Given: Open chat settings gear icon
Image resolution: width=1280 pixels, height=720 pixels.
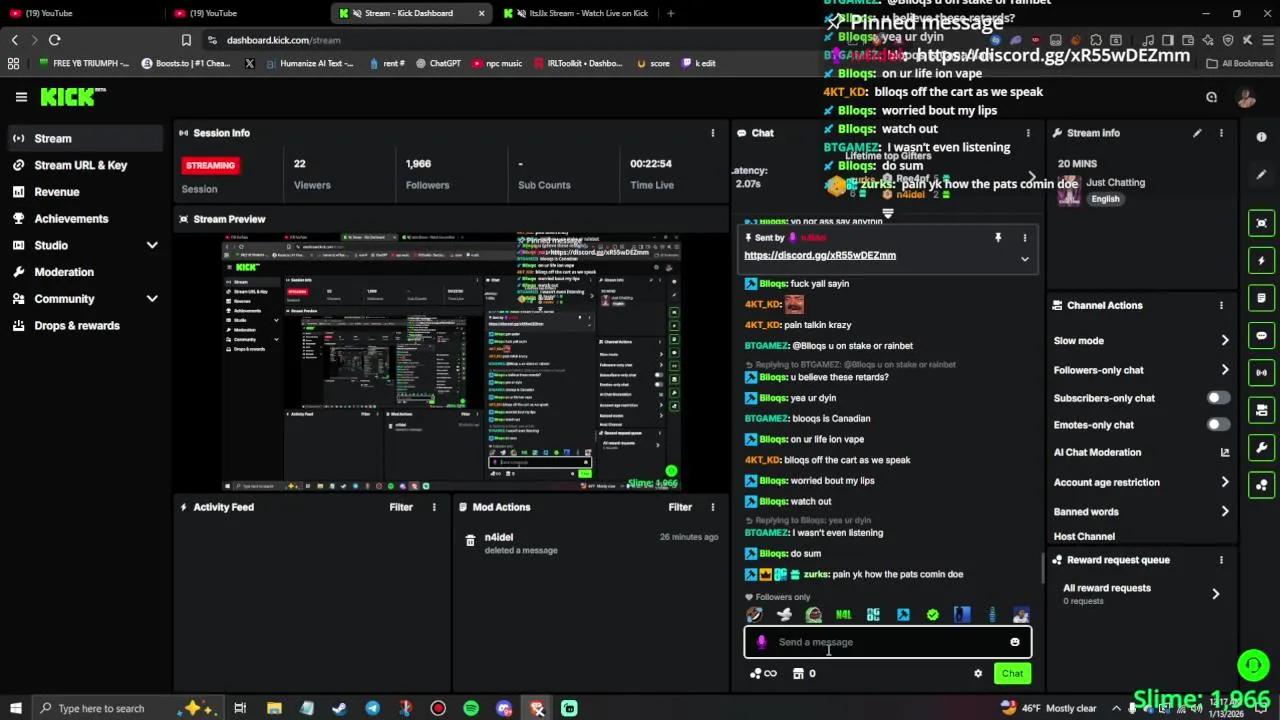Looking at the screenshot, I should (x=978, y=674).
